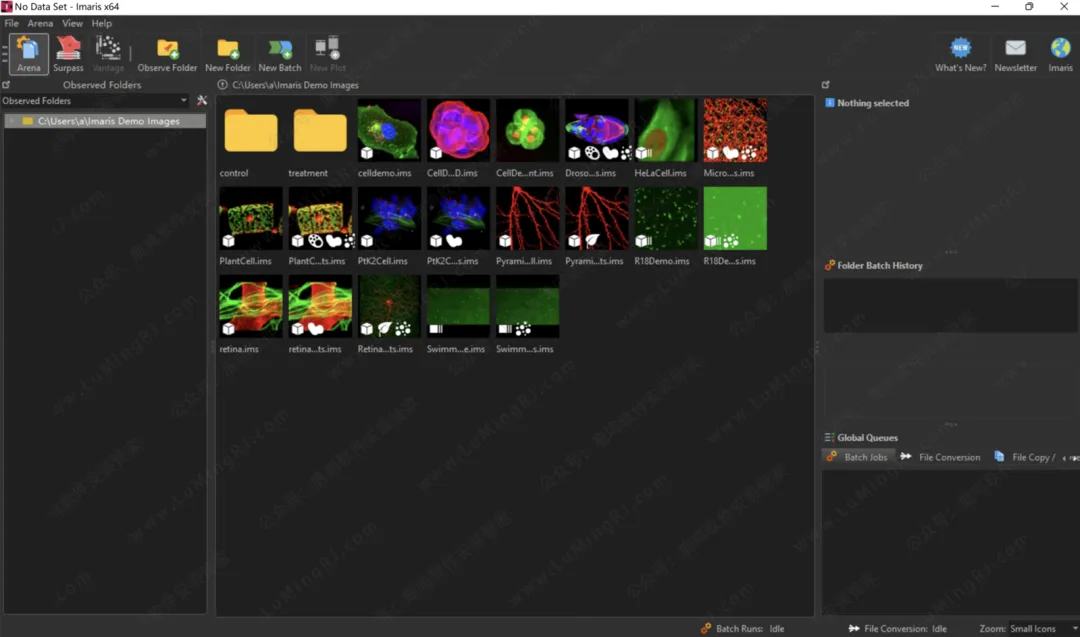
Task: Start a New Batch
Action: click(280, 53)
